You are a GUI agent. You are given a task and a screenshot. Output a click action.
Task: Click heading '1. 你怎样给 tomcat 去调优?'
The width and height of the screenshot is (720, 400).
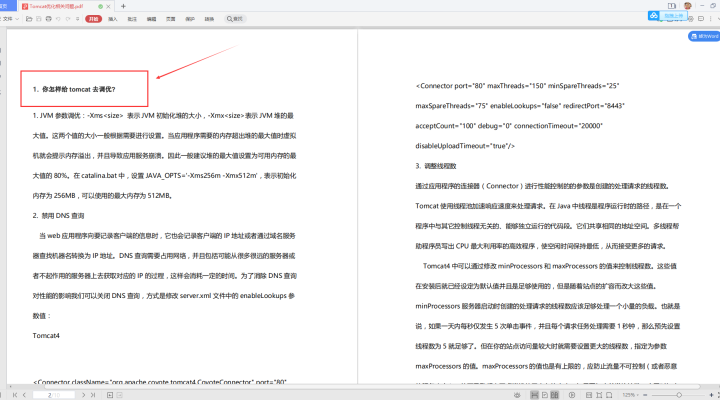[x=74, y=89]
